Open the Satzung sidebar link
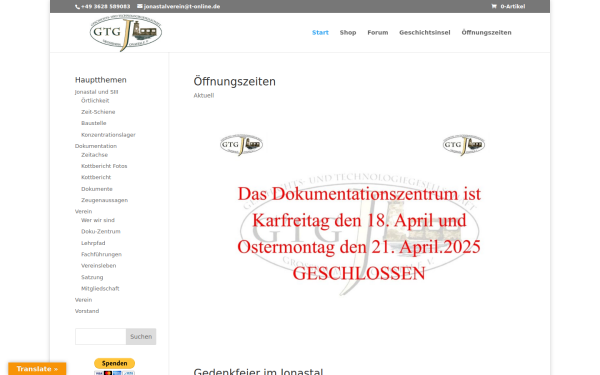 [x=92, y=277]
